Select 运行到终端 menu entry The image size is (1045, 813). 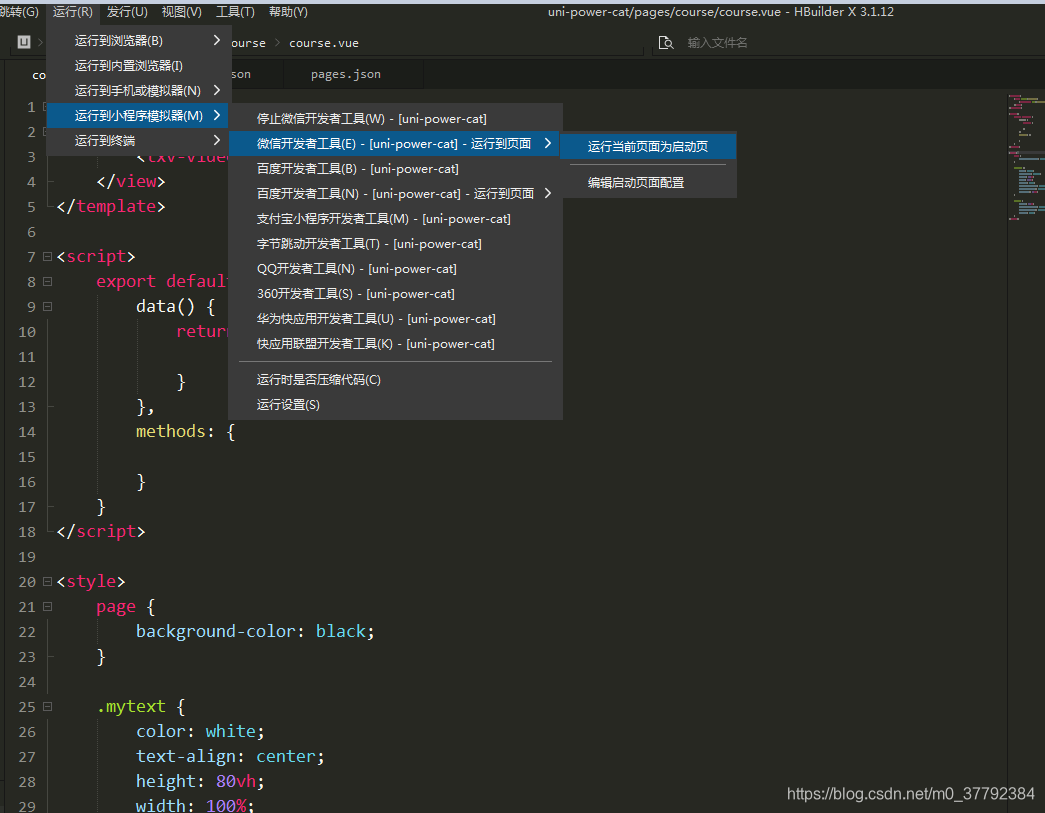point(139,141)
